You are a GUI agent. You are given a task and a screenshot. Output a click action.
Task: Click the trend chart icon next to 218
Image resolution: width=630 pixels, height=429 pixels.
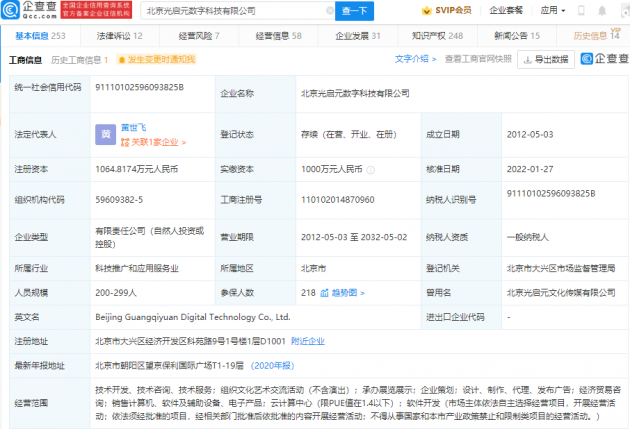click(324, 293)
